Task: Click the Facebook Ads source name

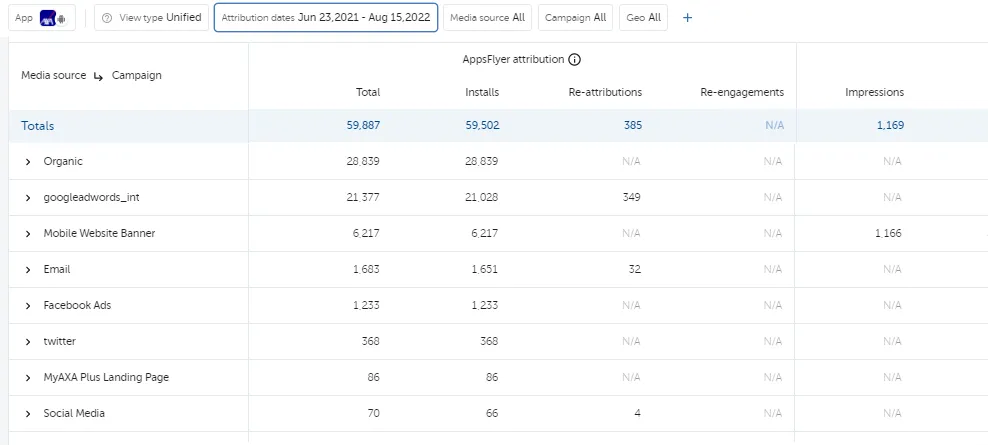Action: (x=77, y=305)
